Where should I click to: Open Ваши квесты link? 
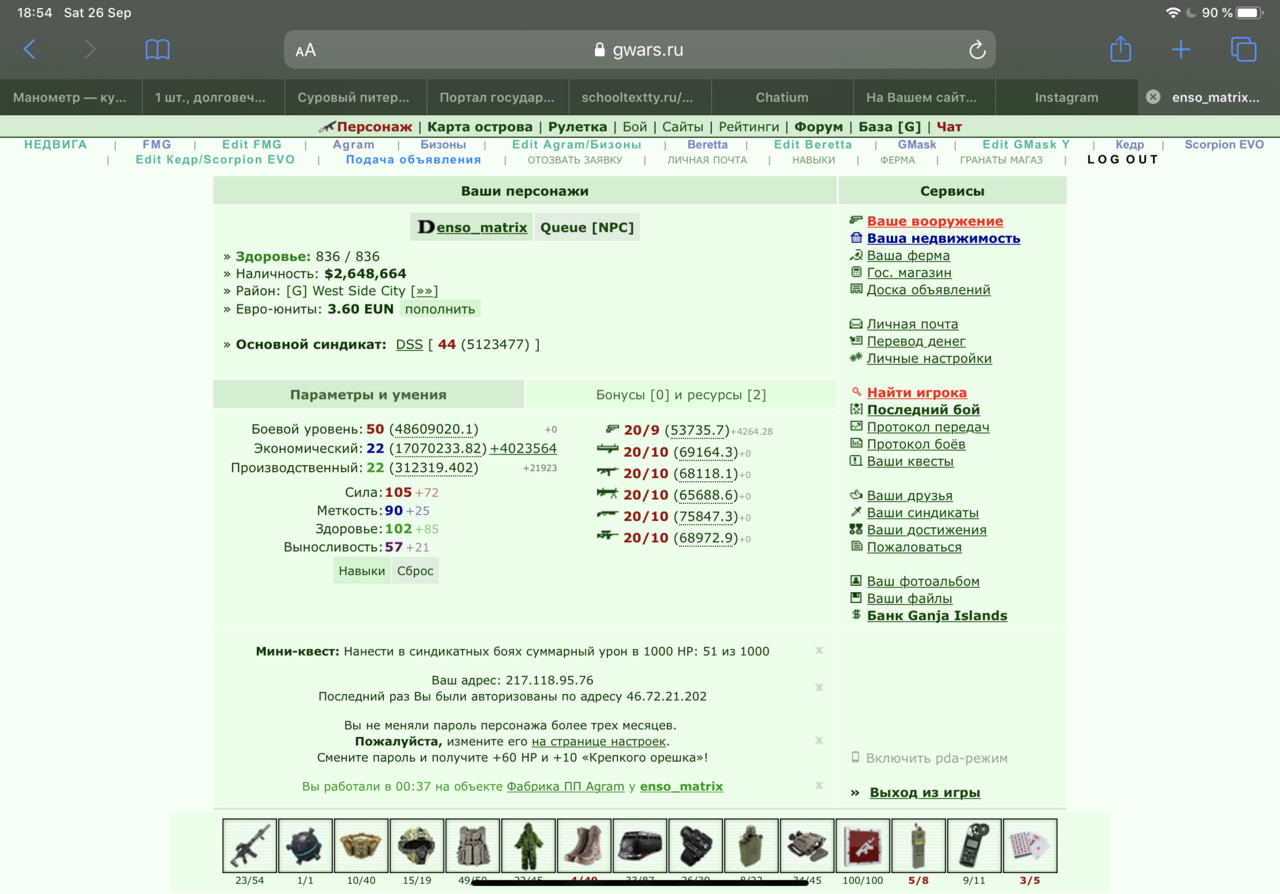910,461
